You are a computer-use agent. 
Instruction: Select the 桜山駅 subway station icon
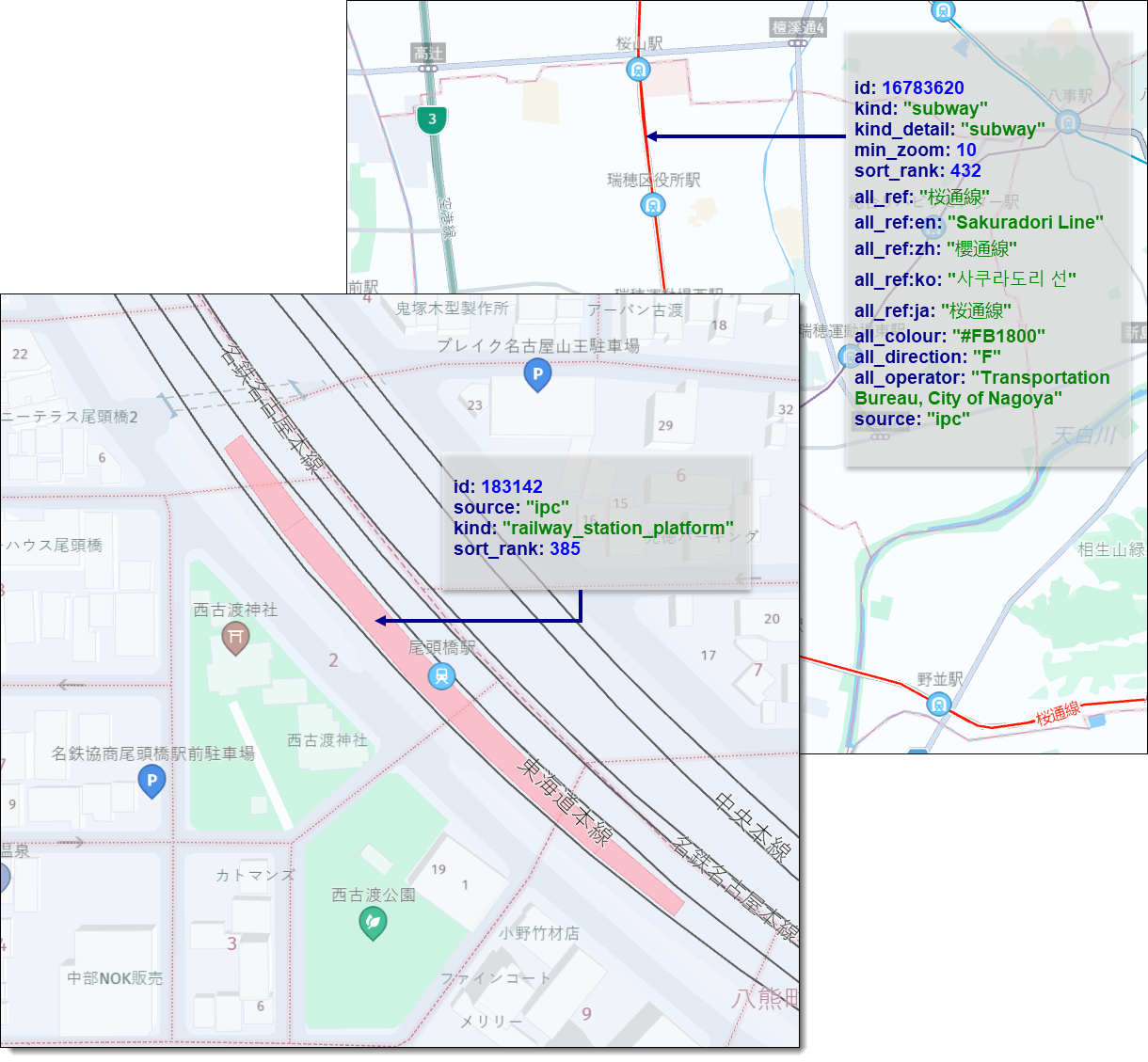637,70
